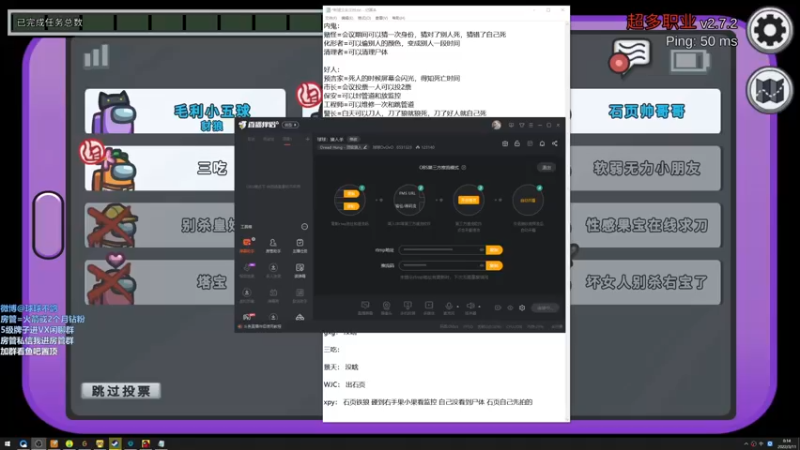The width and height of the screenshot is (800, 450).
Task: Click the microphone icon in the streaming toolbar
Action: [449, 307]
